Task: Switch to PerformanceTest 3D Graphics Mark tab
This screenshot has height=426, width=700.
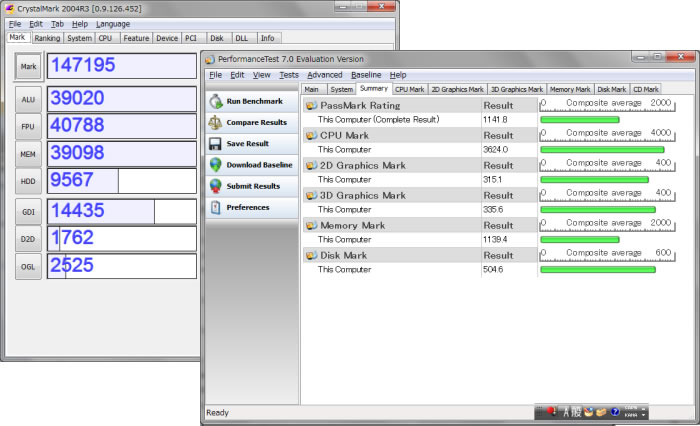Action: point(517,89)
